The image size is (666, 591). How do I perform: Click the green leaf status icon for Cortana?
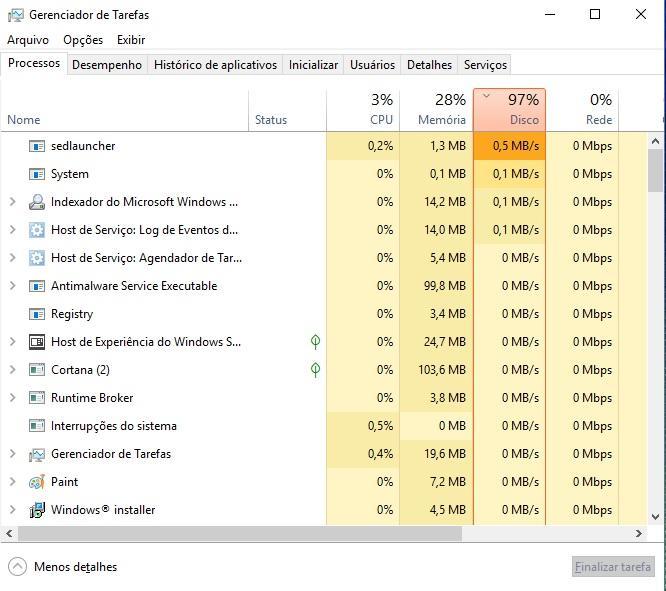pos(315,370)
